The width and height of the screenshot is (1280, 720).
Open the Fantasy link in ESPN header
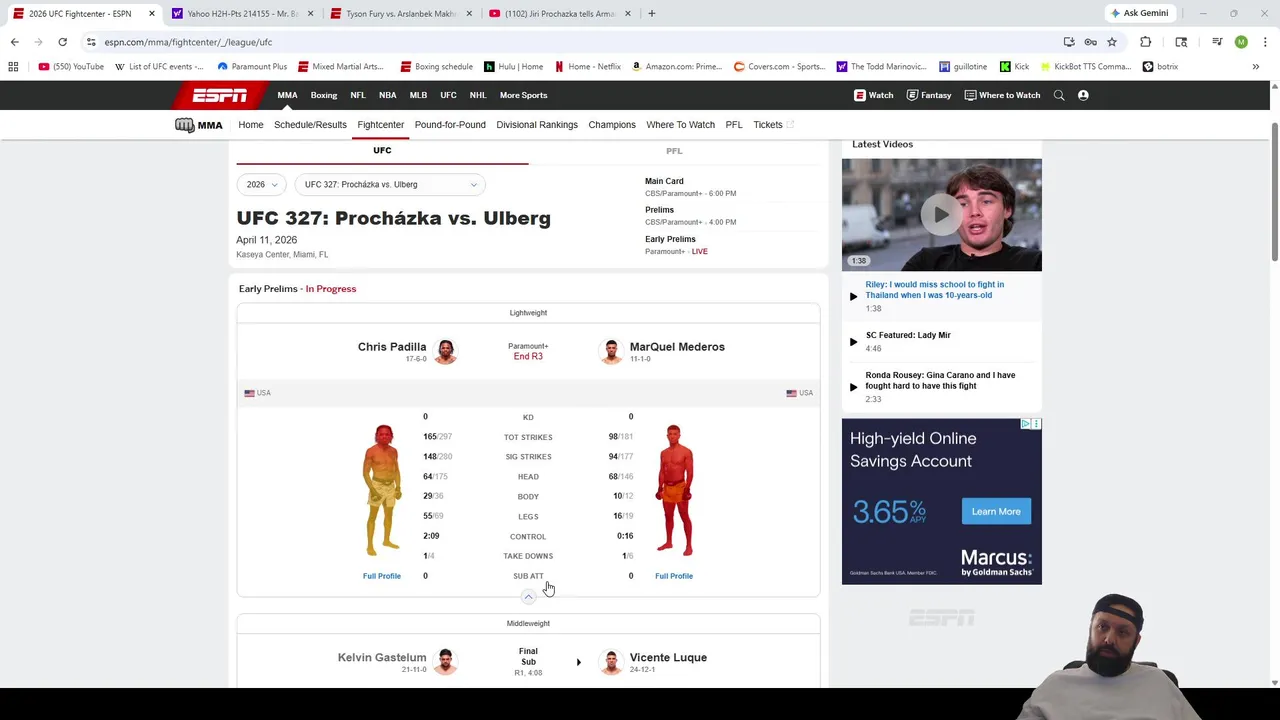coord(929,95)
